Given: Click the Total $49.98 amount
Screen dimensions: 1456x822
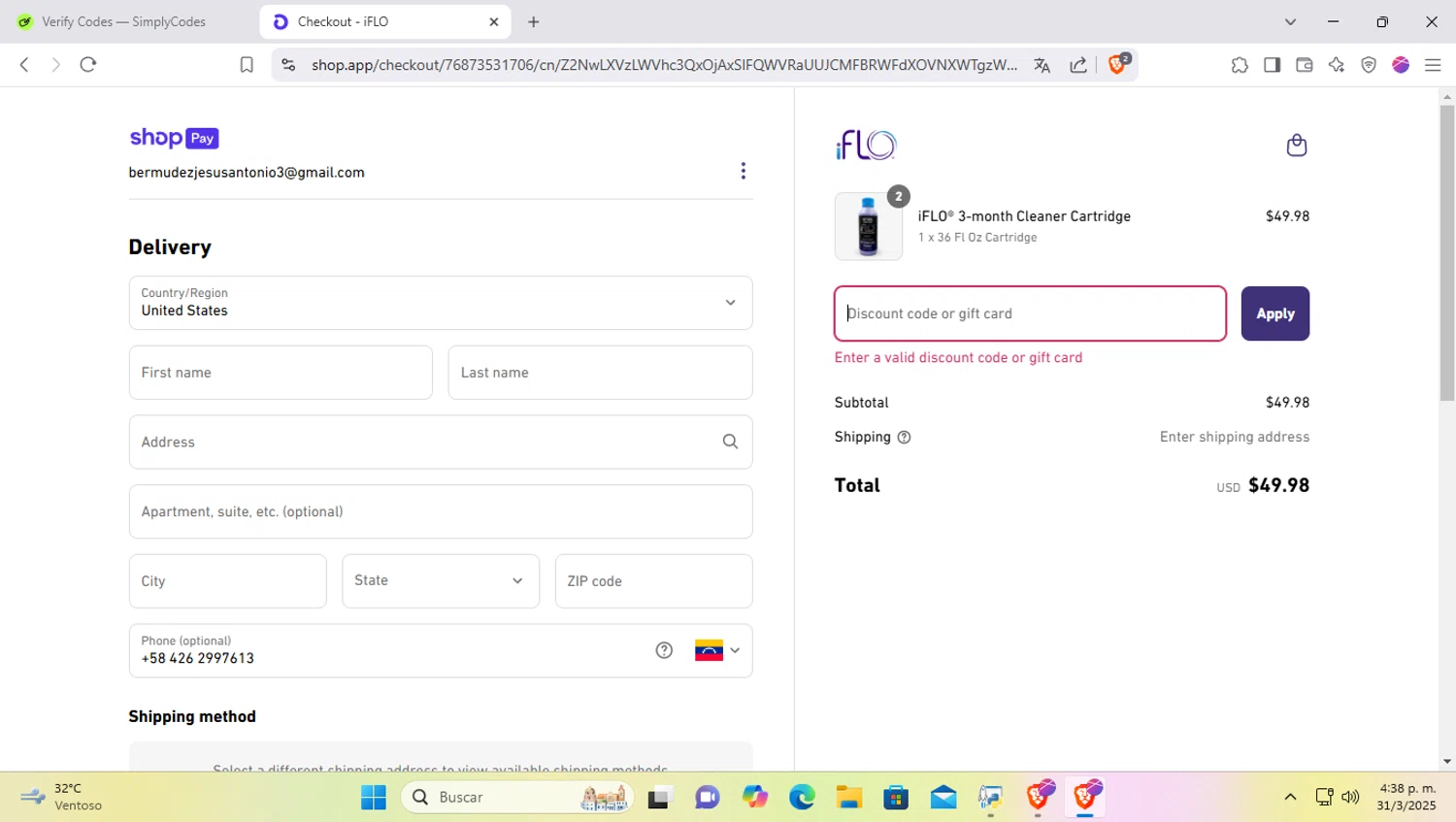Looking at the screenshot, I should (x=1278, y=485).
